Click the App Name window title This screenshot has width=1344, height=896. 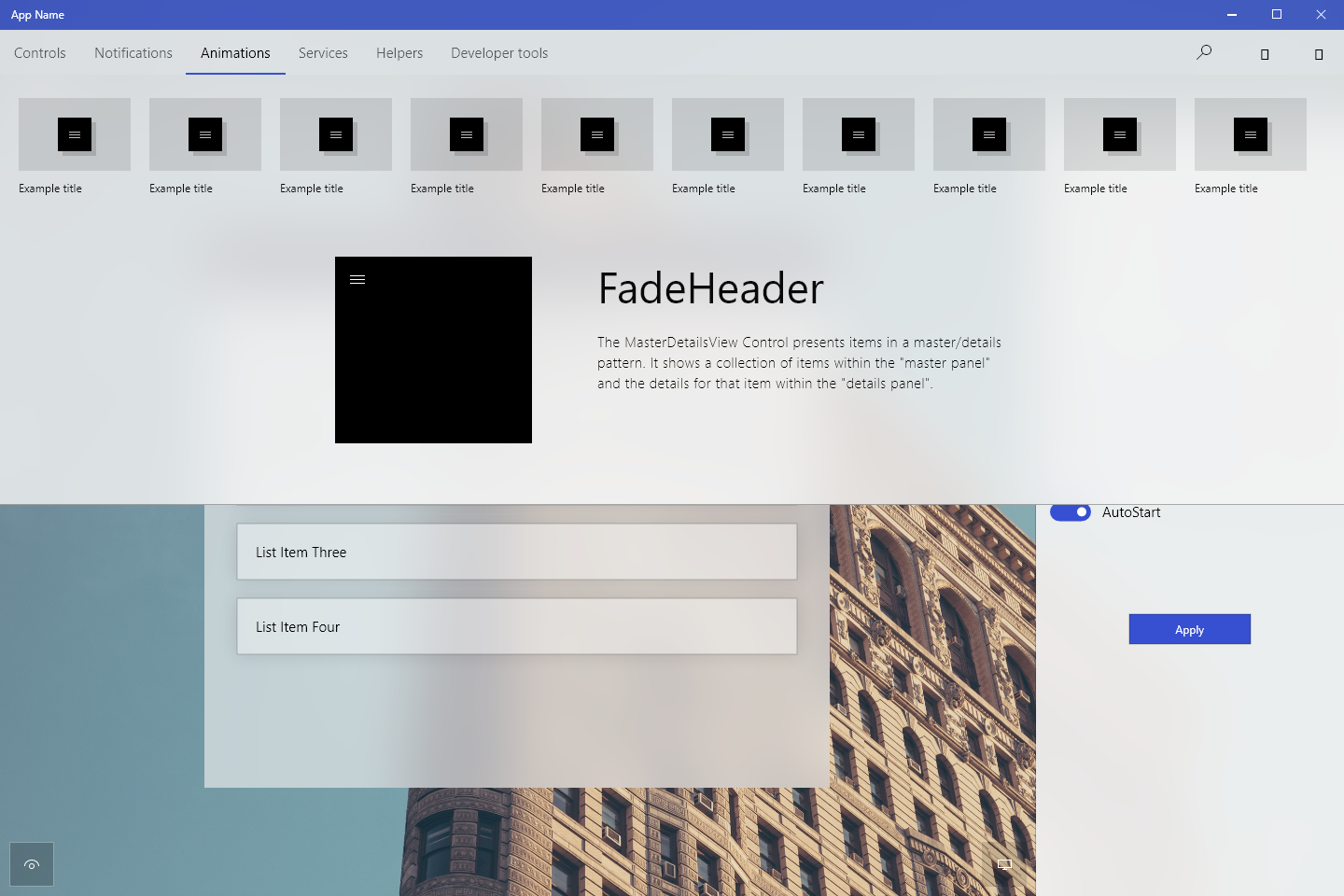coord(37,15)
